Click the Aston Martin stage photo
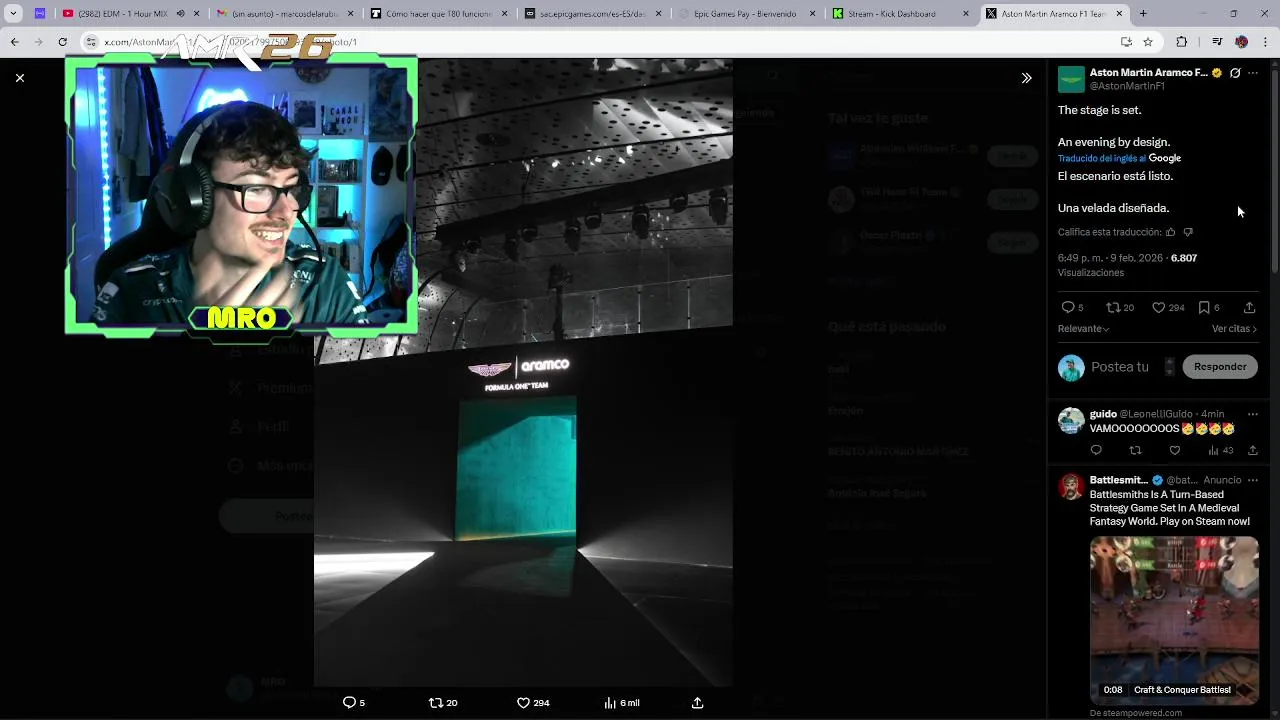The width and height of the screenshot is (1280, 720). [523, 373]
